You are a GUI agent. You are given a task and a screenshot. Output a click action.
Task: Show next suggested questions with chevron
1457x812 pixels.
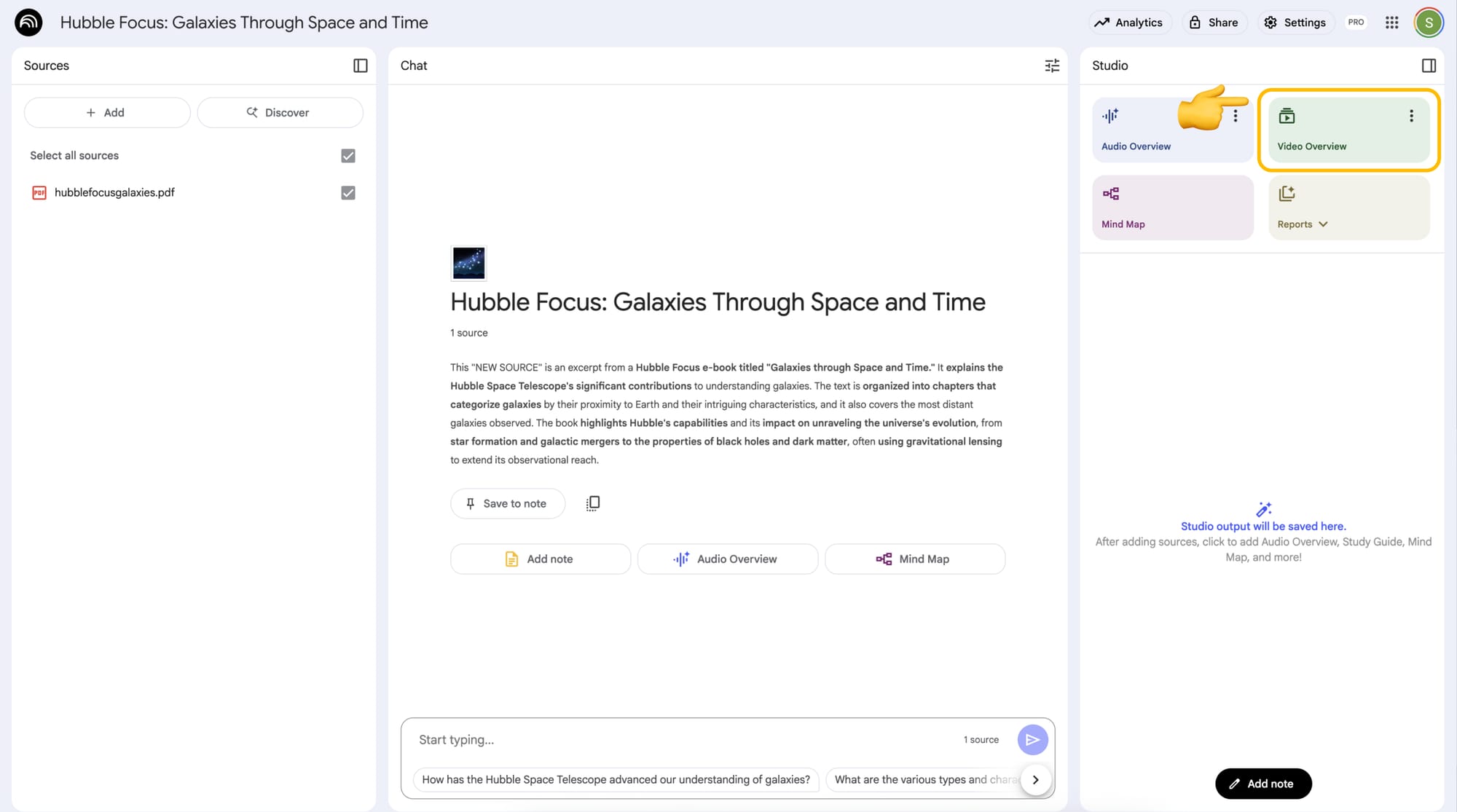(x=1035, y=780)
